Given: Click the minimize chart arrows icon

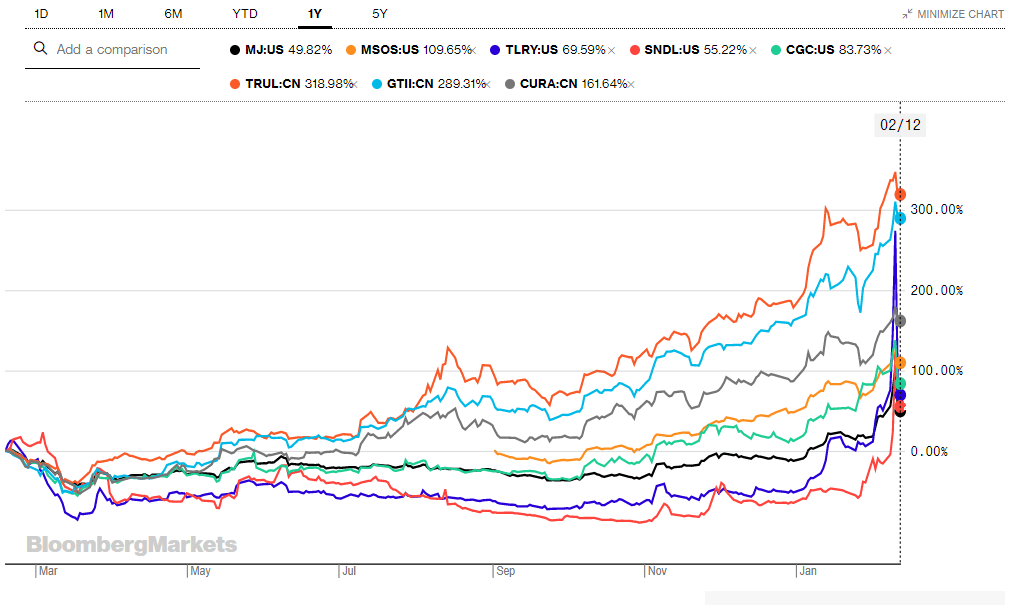Looking at the screenshot, I should [x=908, y=14].
